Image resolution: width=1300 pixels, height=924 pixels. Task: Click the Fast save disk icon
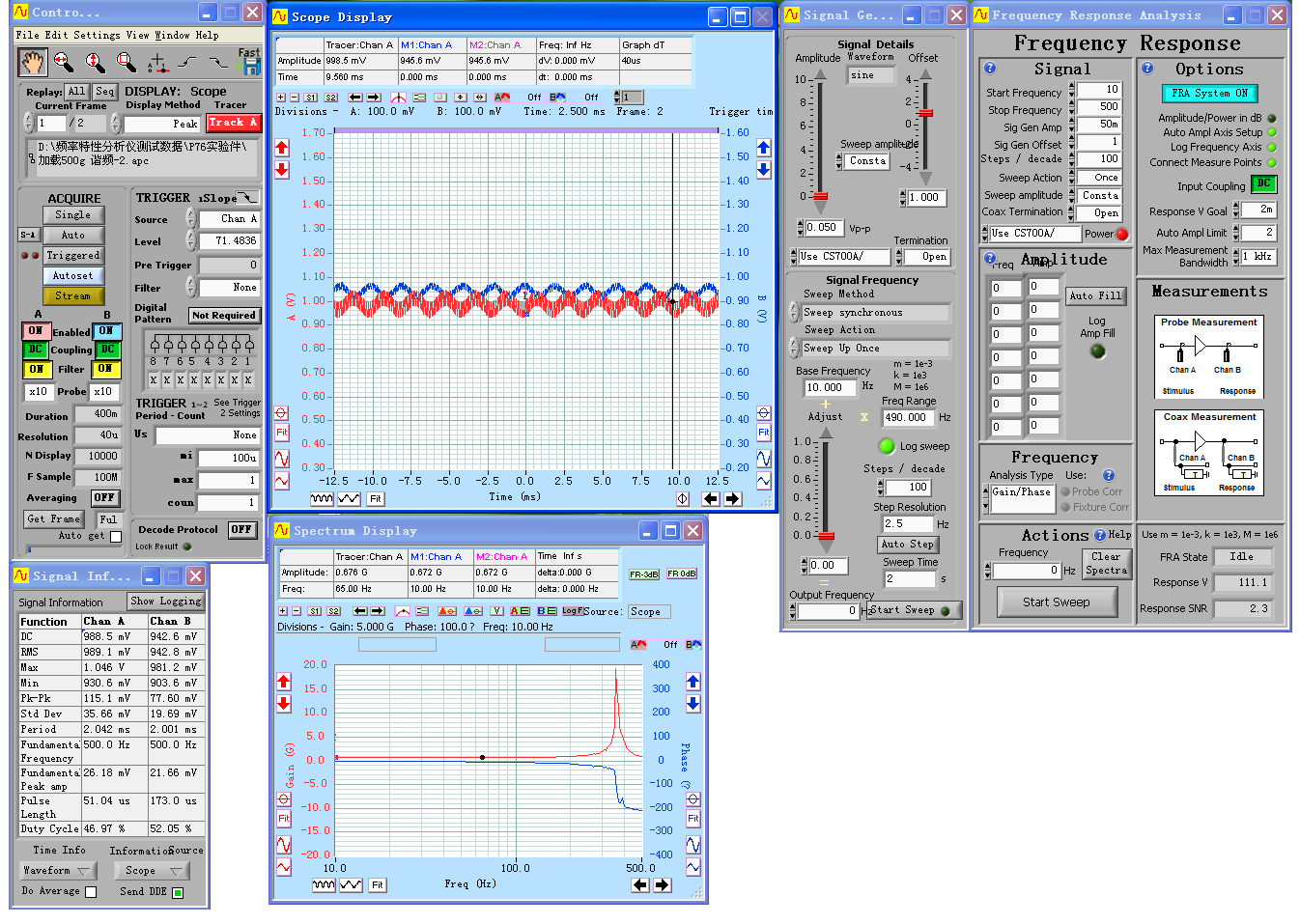[251, 66]
